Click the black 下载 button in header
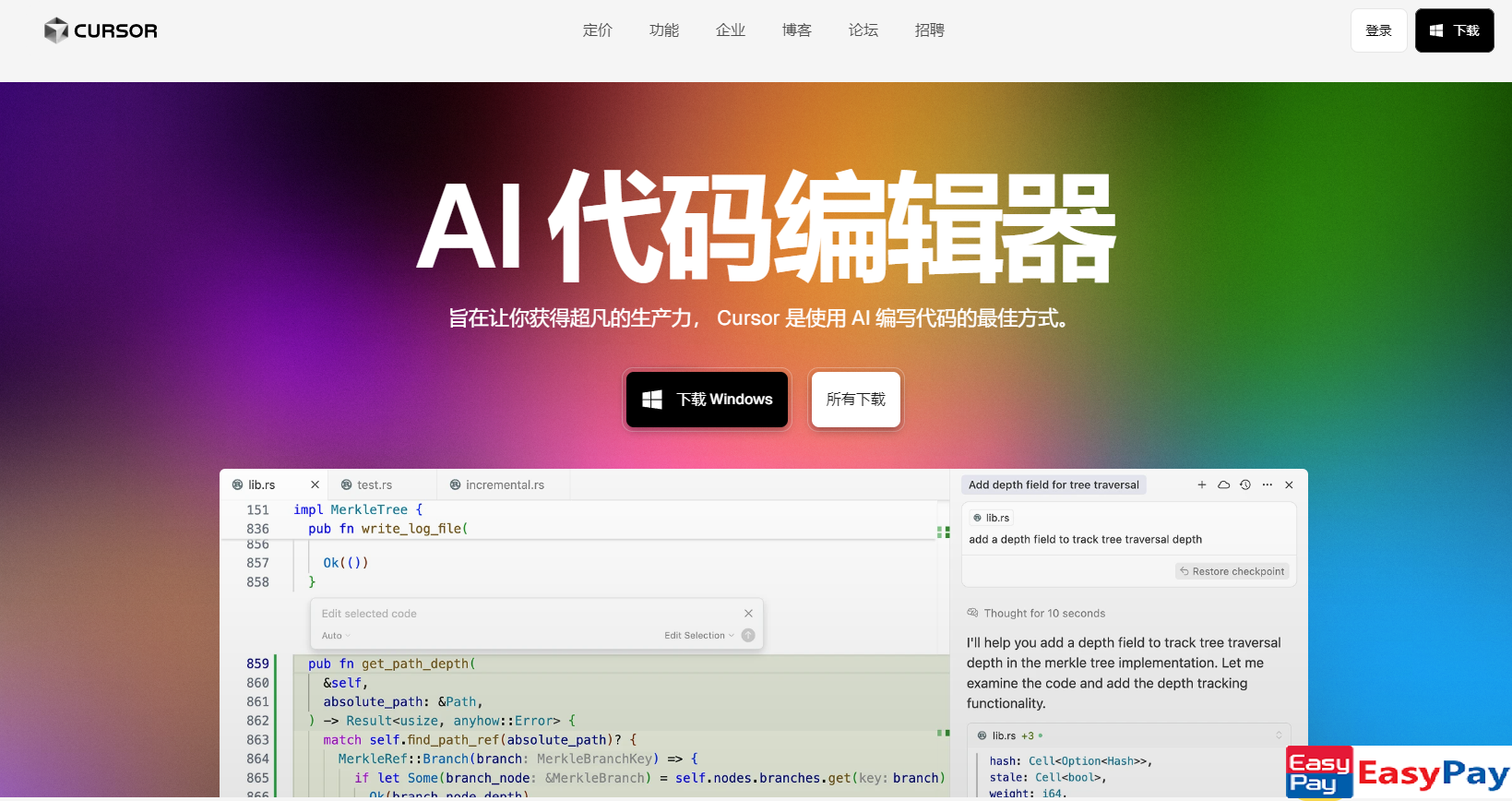 (x=1455, y=30)
